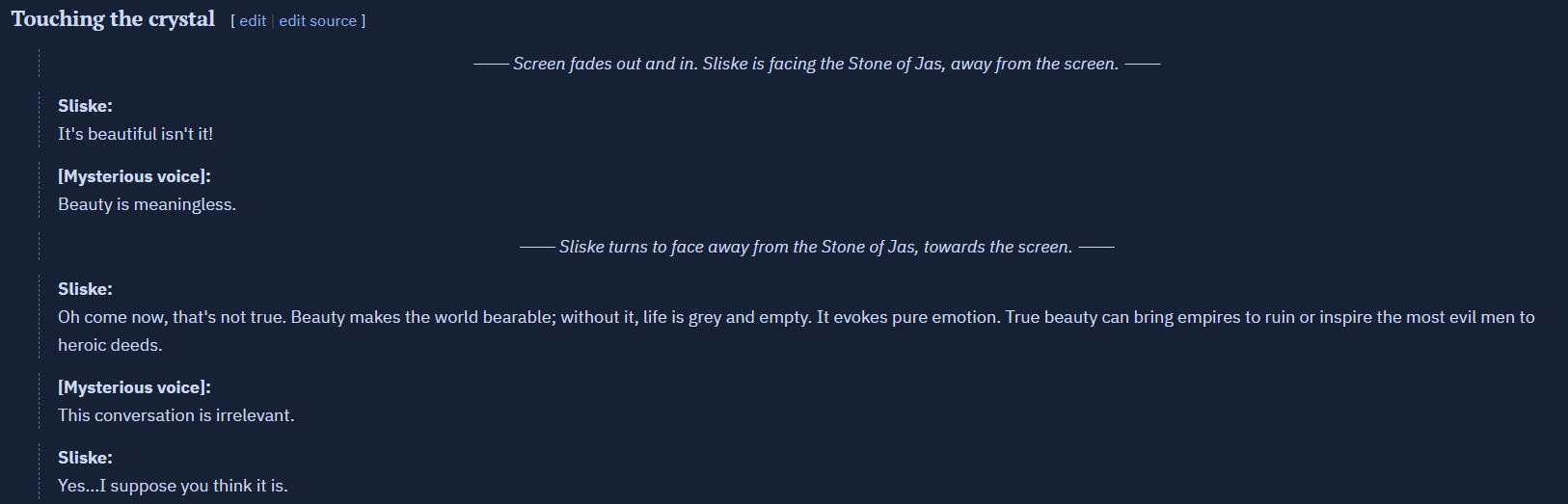Image resolution: width=1568 pixels, height=504 pixels.
Task: Open the edit source link
Action: (317, 21)
